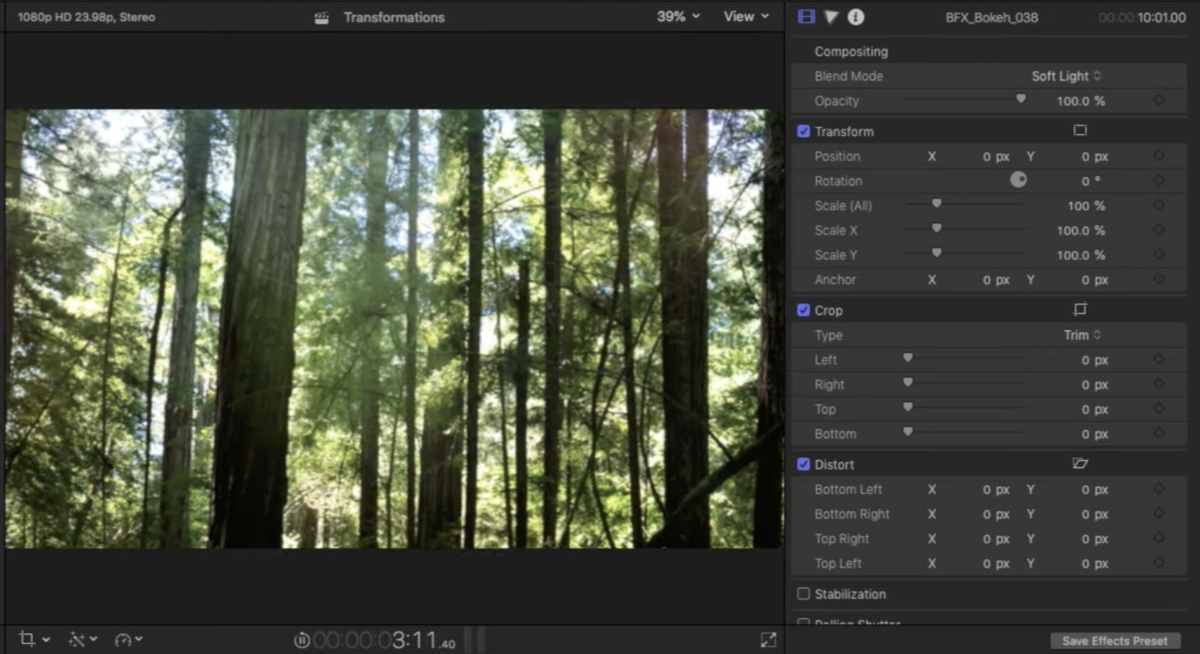Click the Opacity 100.0 % value field
Screen dimensions: 1200x654
point(1081,101)
